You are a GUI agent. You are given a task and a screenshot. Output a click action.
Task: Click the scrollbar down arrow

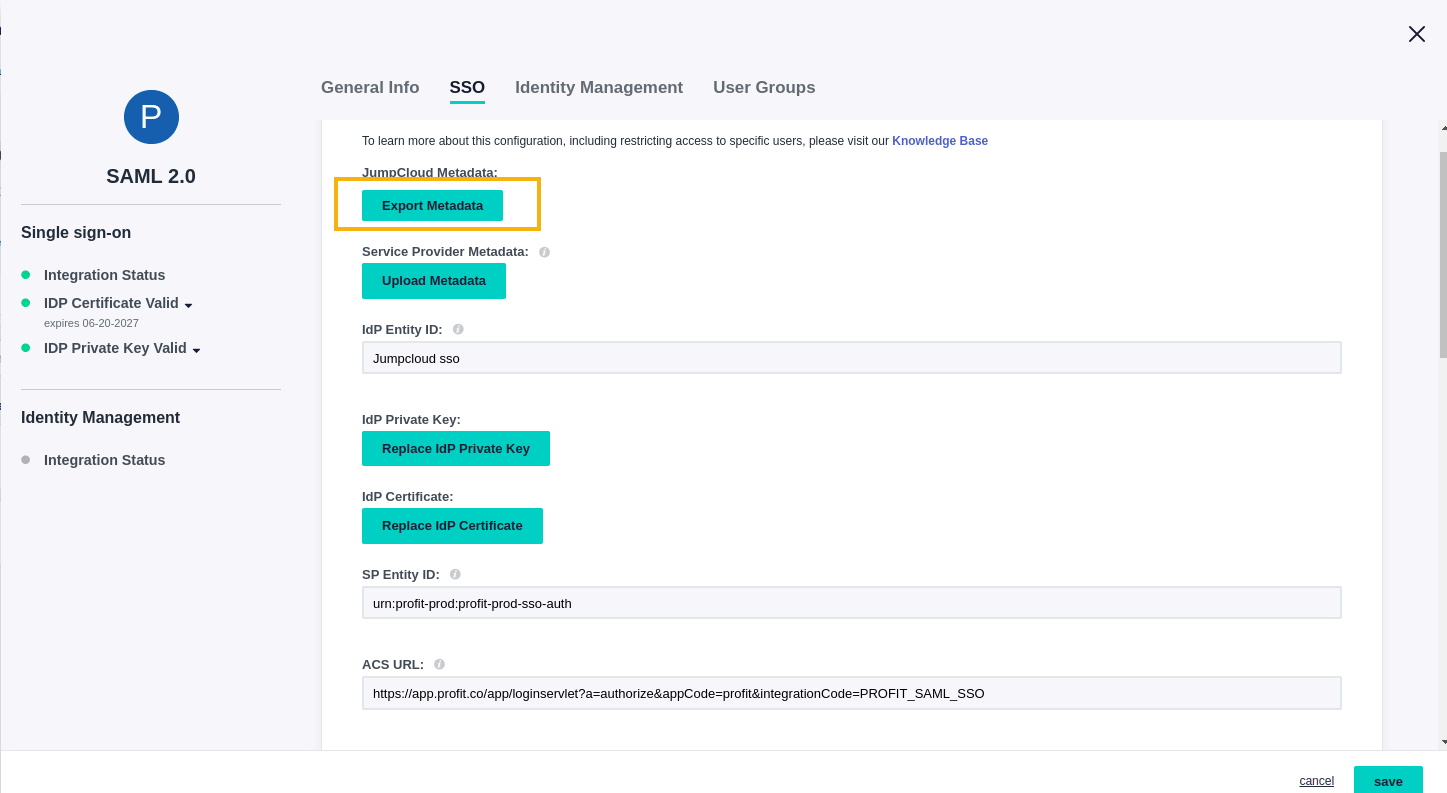pyautogui.click(x=1442, y=742)
